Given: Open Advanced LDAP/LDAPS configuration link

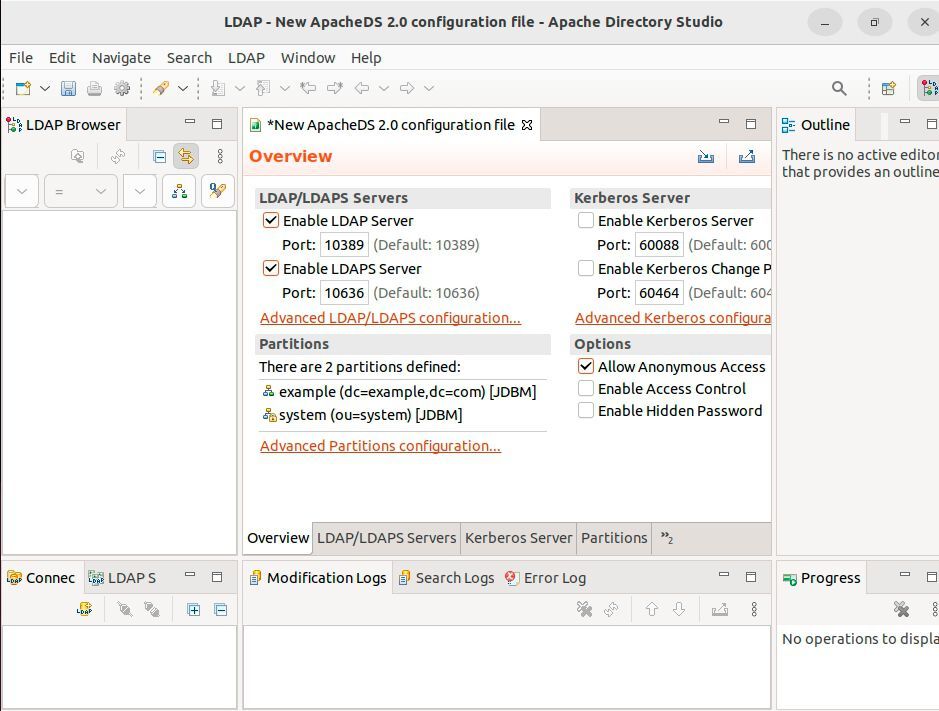Looking at the screenshot, I should 392,317.
